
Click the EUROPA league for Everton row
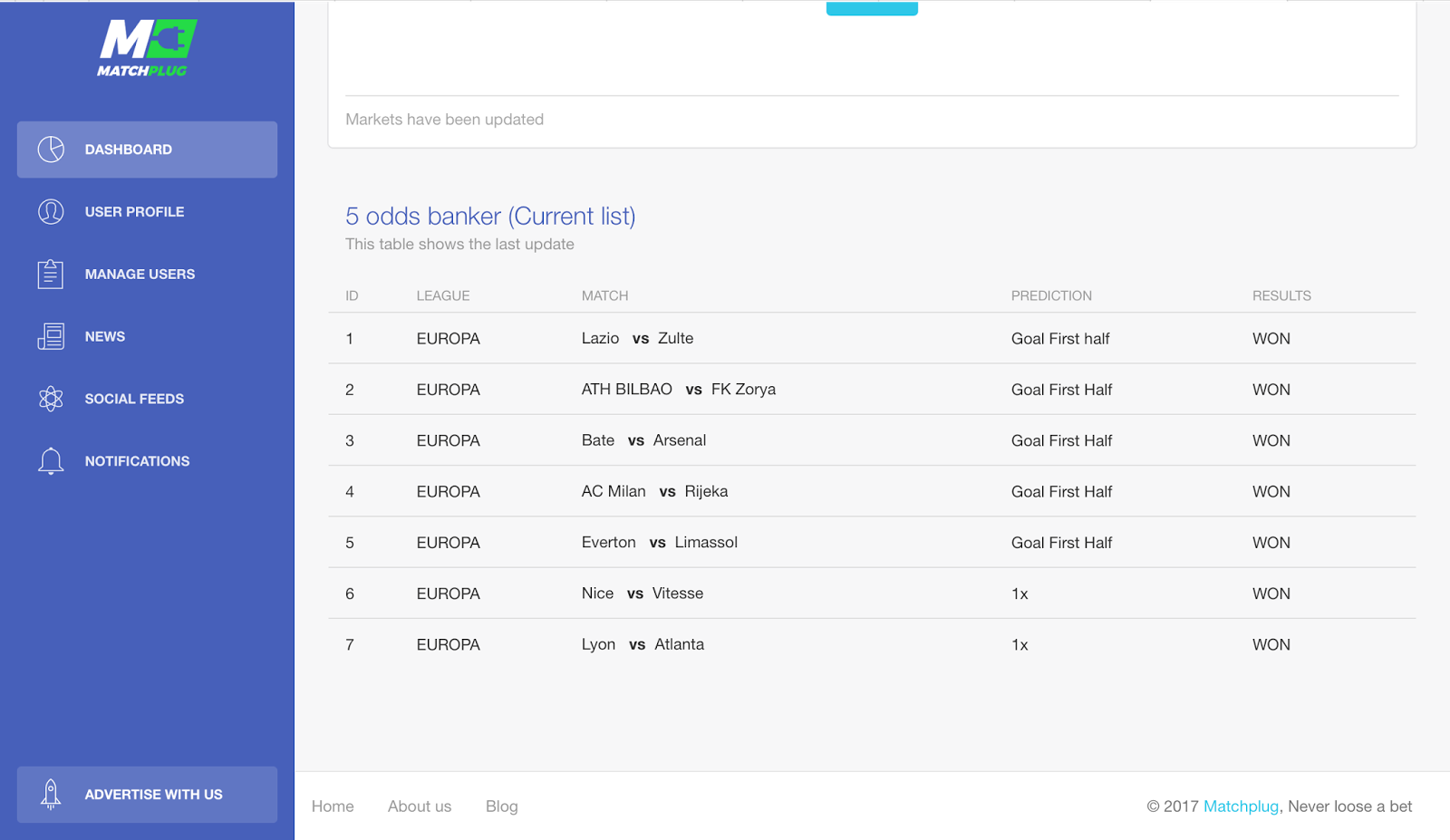pyautogui.click(x=449, y=543)
